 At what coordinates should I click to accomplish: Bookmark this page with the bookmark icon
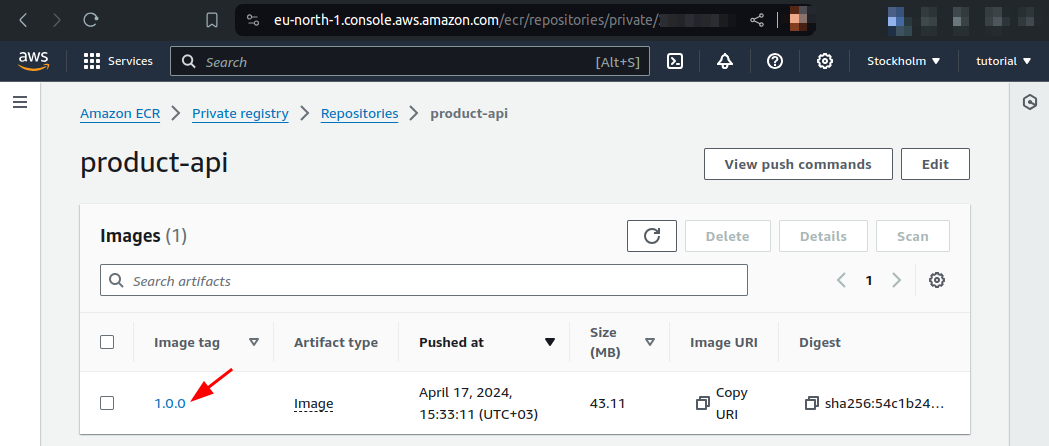click(x=212, y=21)
